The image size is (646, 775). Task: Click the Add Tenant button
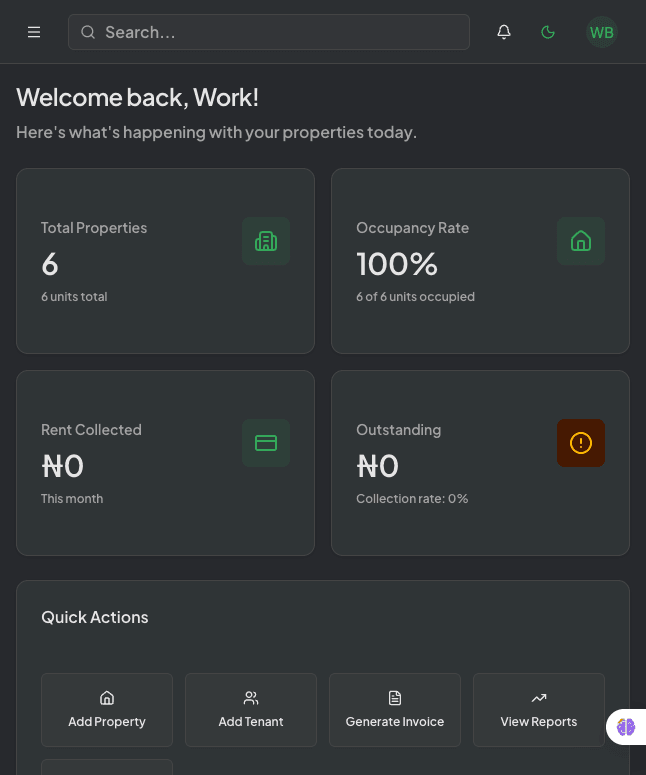click(x=251, y=710)
